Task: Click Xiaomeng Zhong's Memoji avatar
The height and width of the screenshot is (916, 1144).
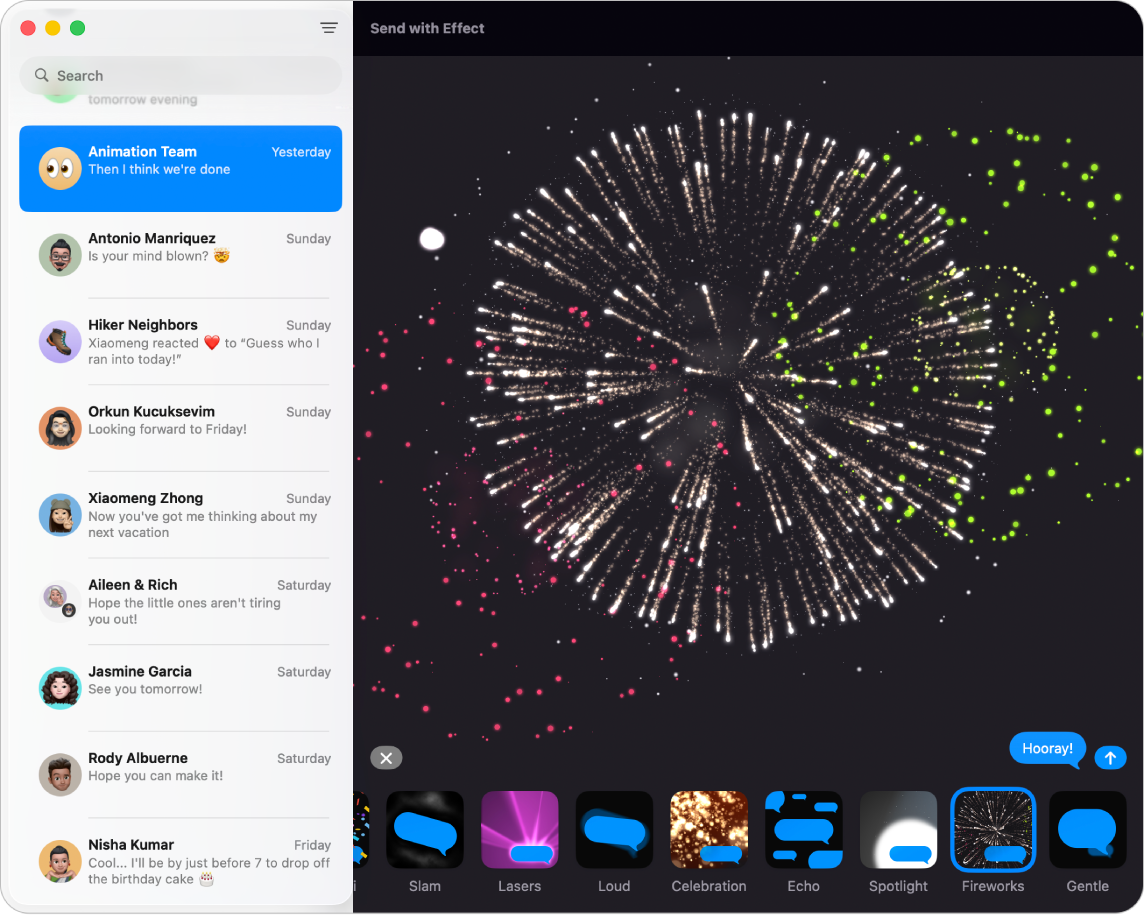Action: pos(60,515)
